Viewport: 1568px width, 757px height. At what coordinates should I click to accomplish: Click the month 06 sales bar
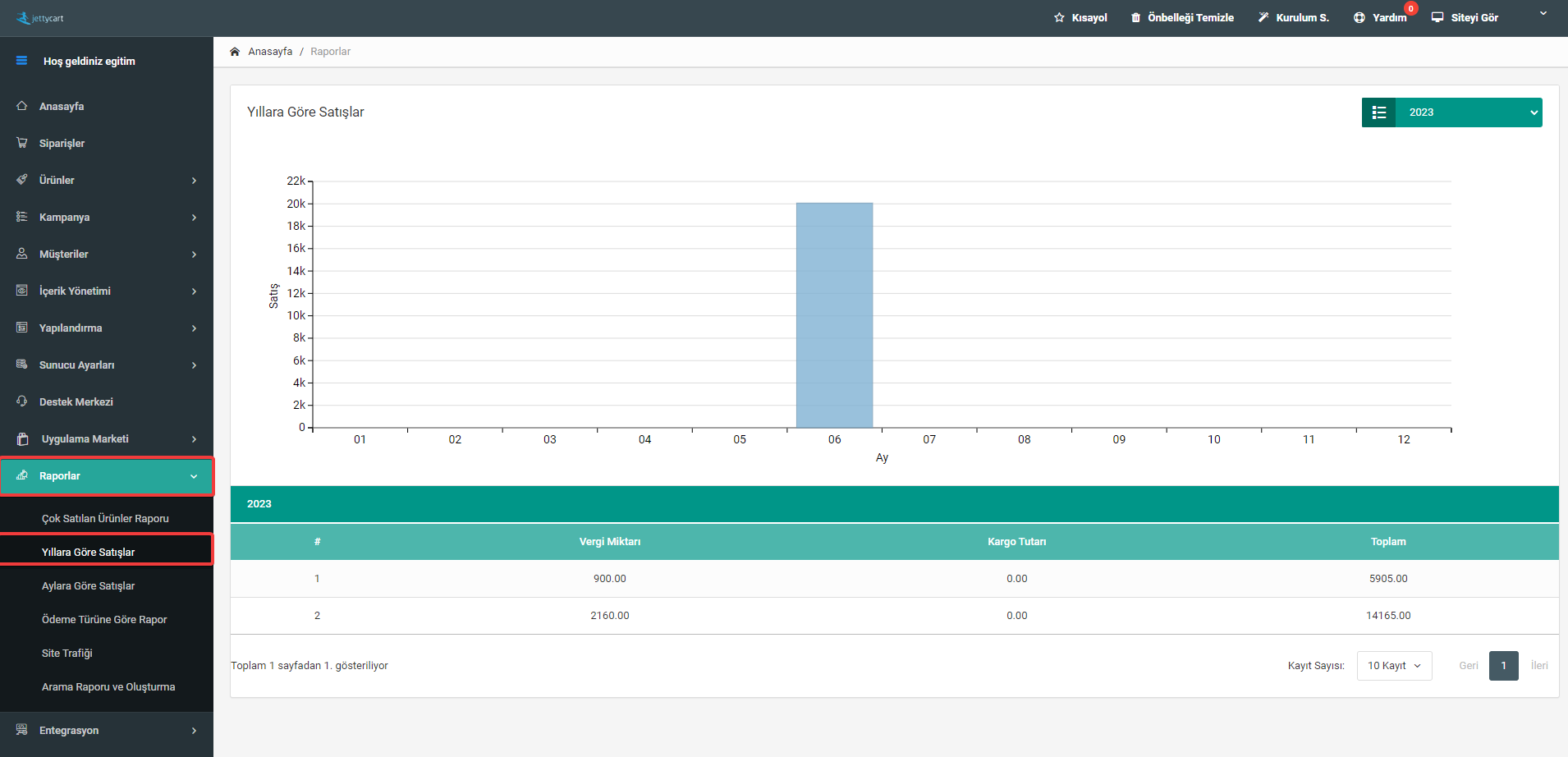[834, 315]
